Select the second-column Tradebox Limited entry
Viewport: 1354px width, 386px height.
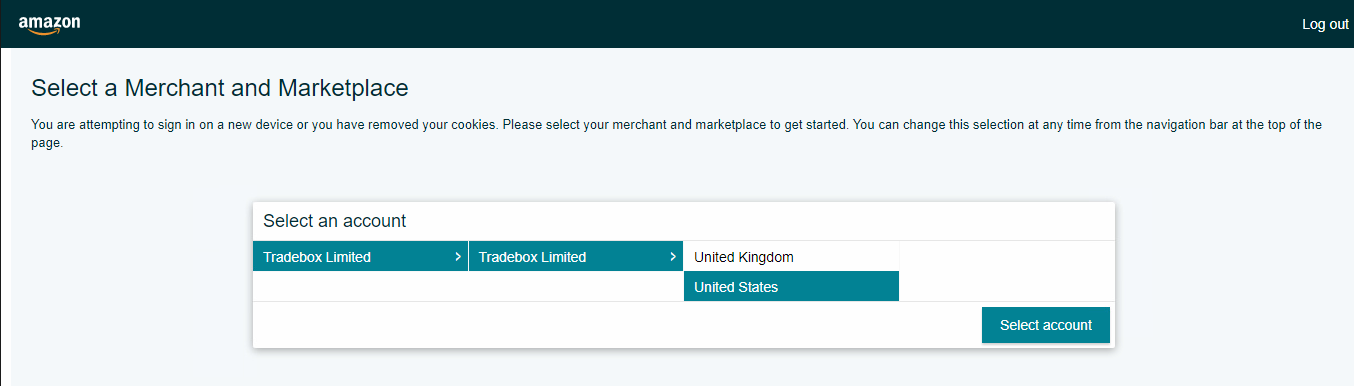coord(576,257)
